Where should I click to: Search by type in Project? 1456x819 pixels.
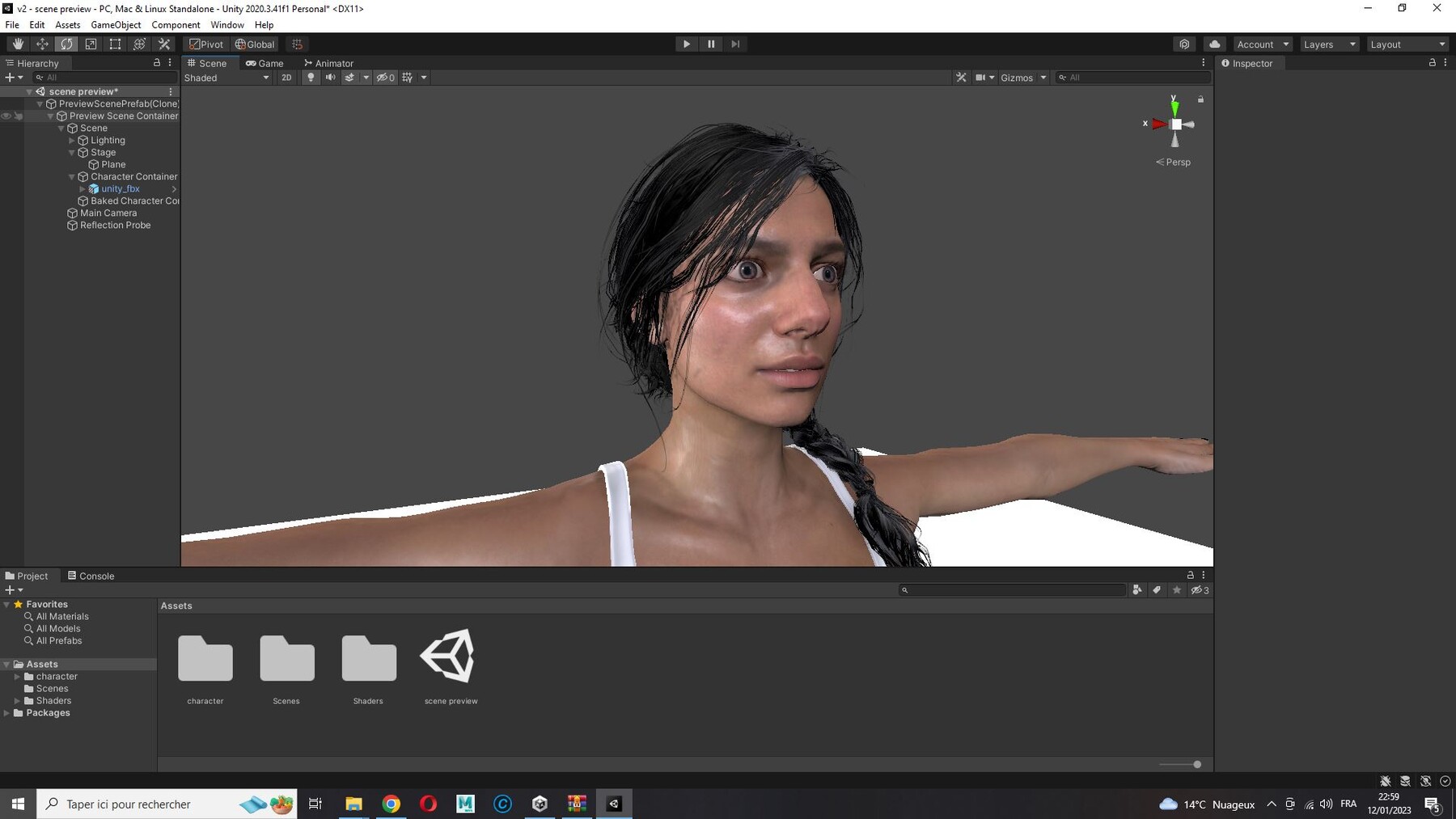(x=1137, y=590)
